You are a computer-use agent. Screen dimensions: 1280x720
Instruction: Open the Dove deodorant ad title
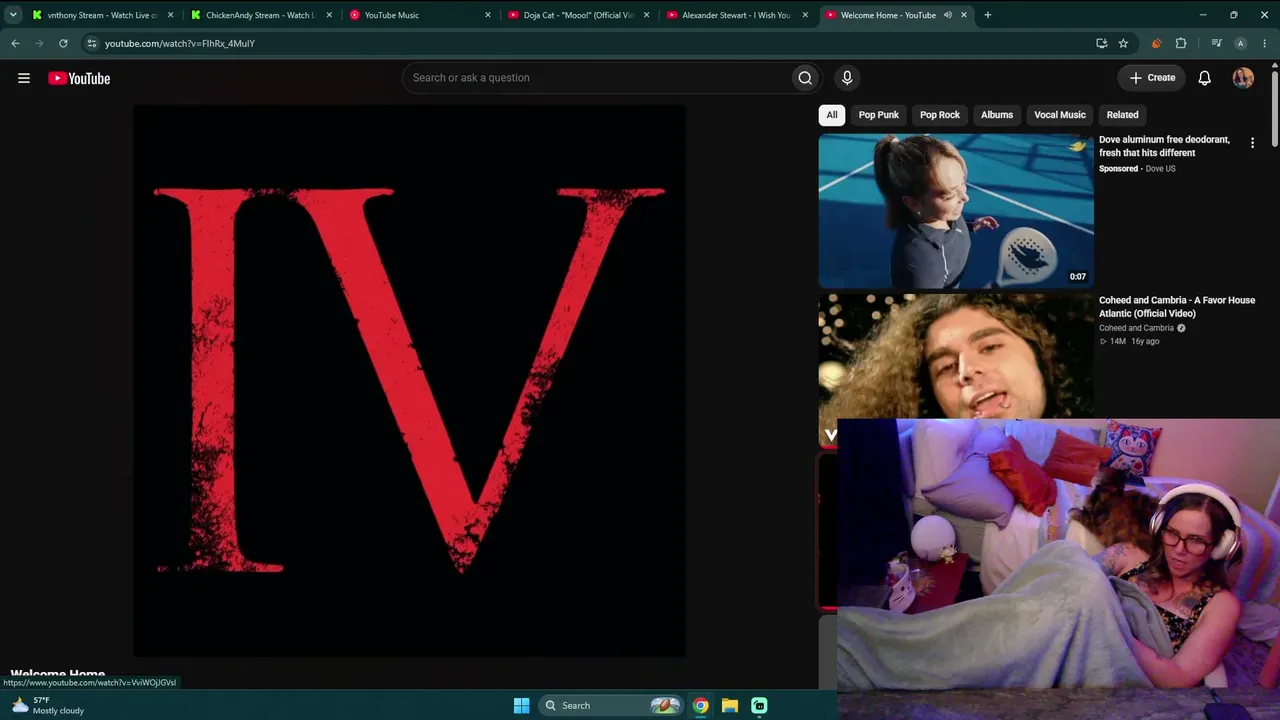point(1164,146)
